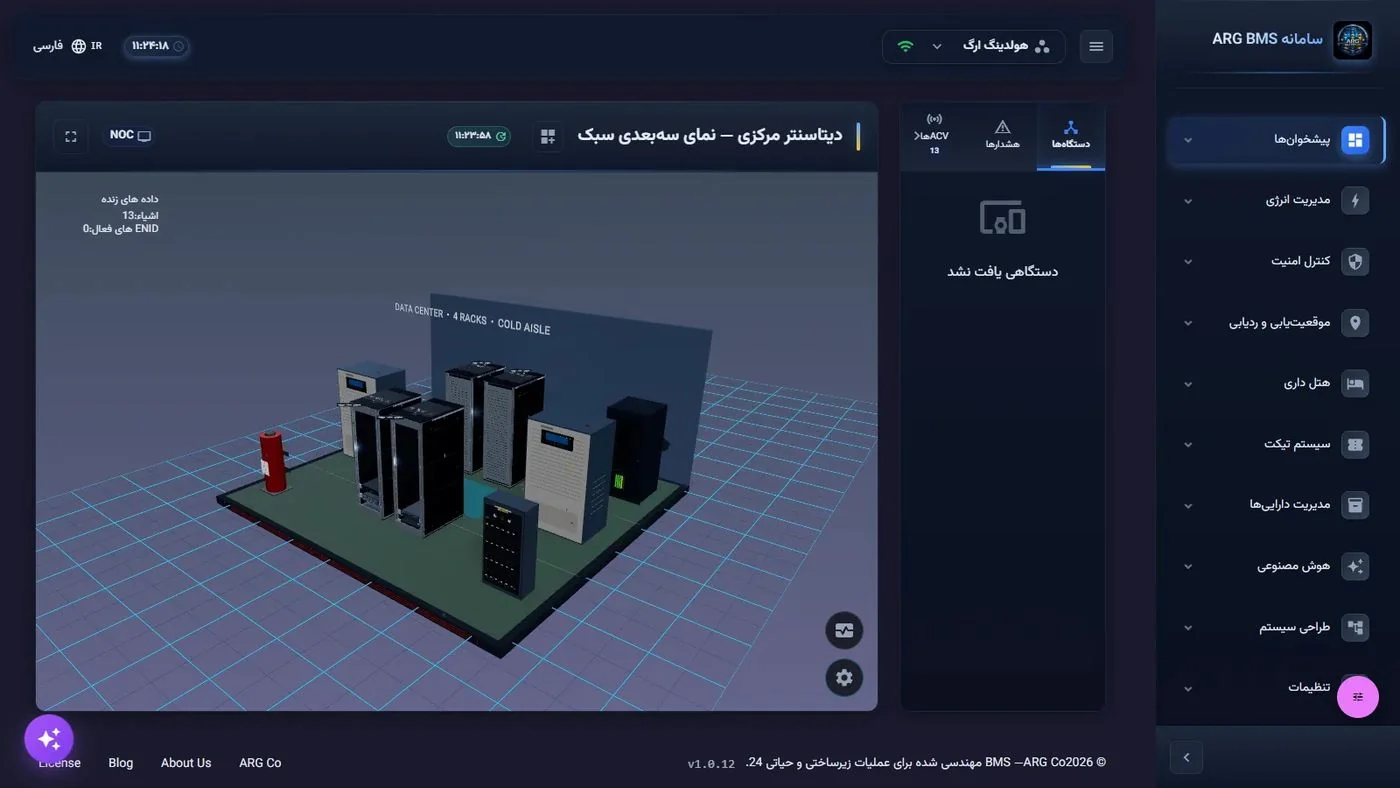This screenshot has width=1400, height=788.
Task: Click the green Wi-Fi connection status icon
Action: [x=905, y=46]
